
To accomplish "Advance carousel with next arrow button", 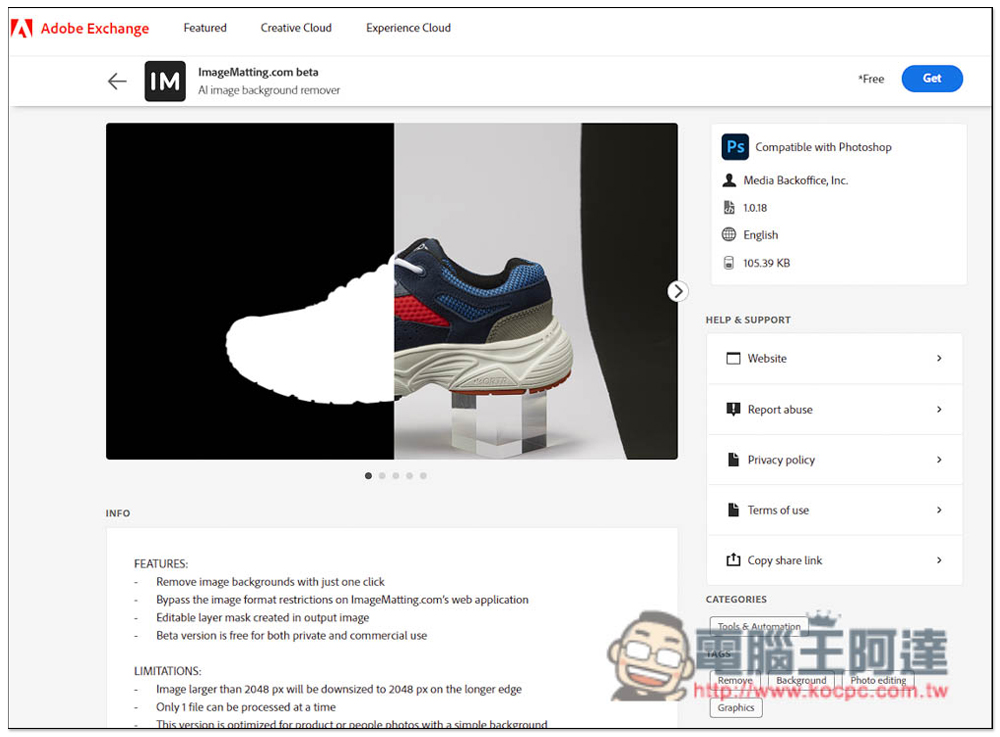I will click(677, 291).
